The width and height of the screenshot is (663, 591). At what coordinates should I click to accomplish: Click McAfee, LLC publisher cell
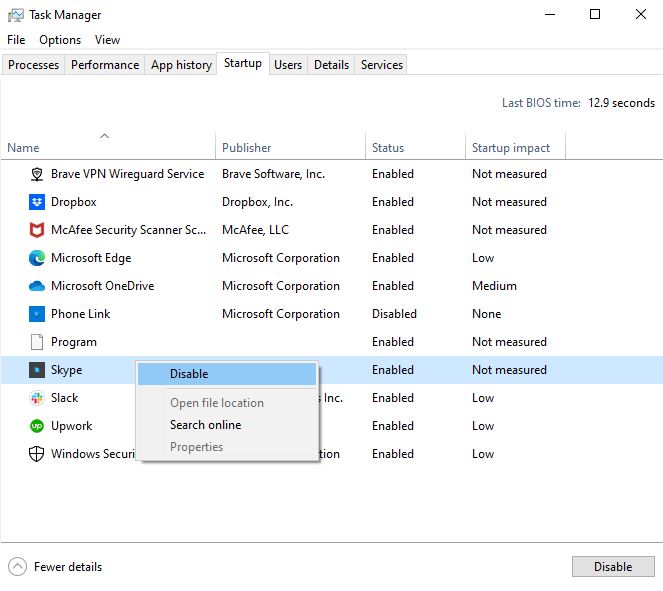(255, 230)
